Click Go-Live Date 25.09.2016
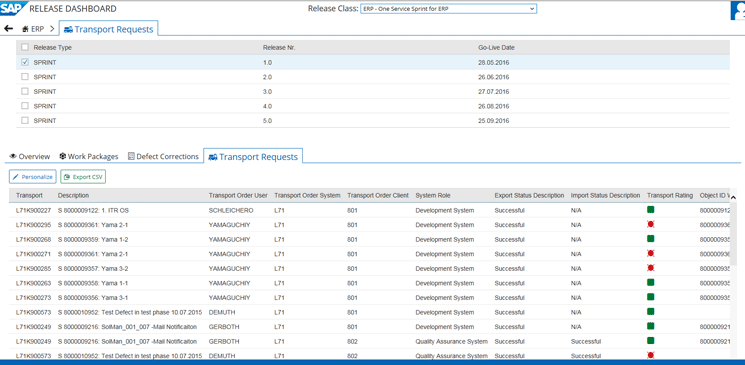 [494, 121]
